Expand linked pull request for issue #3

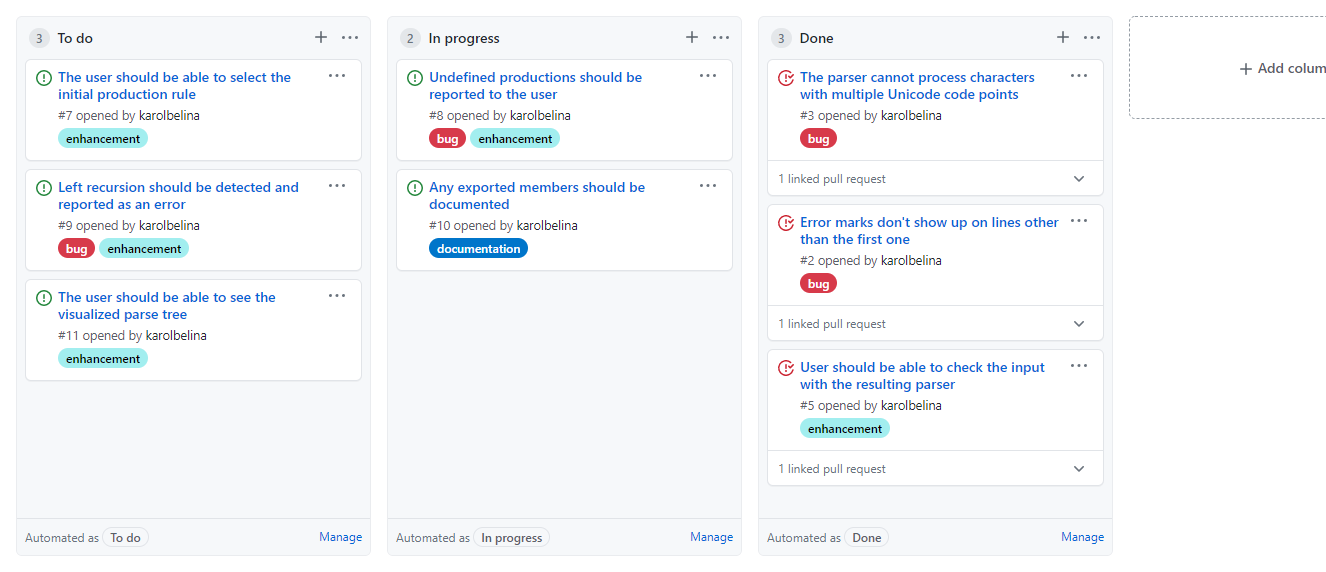1079,179
